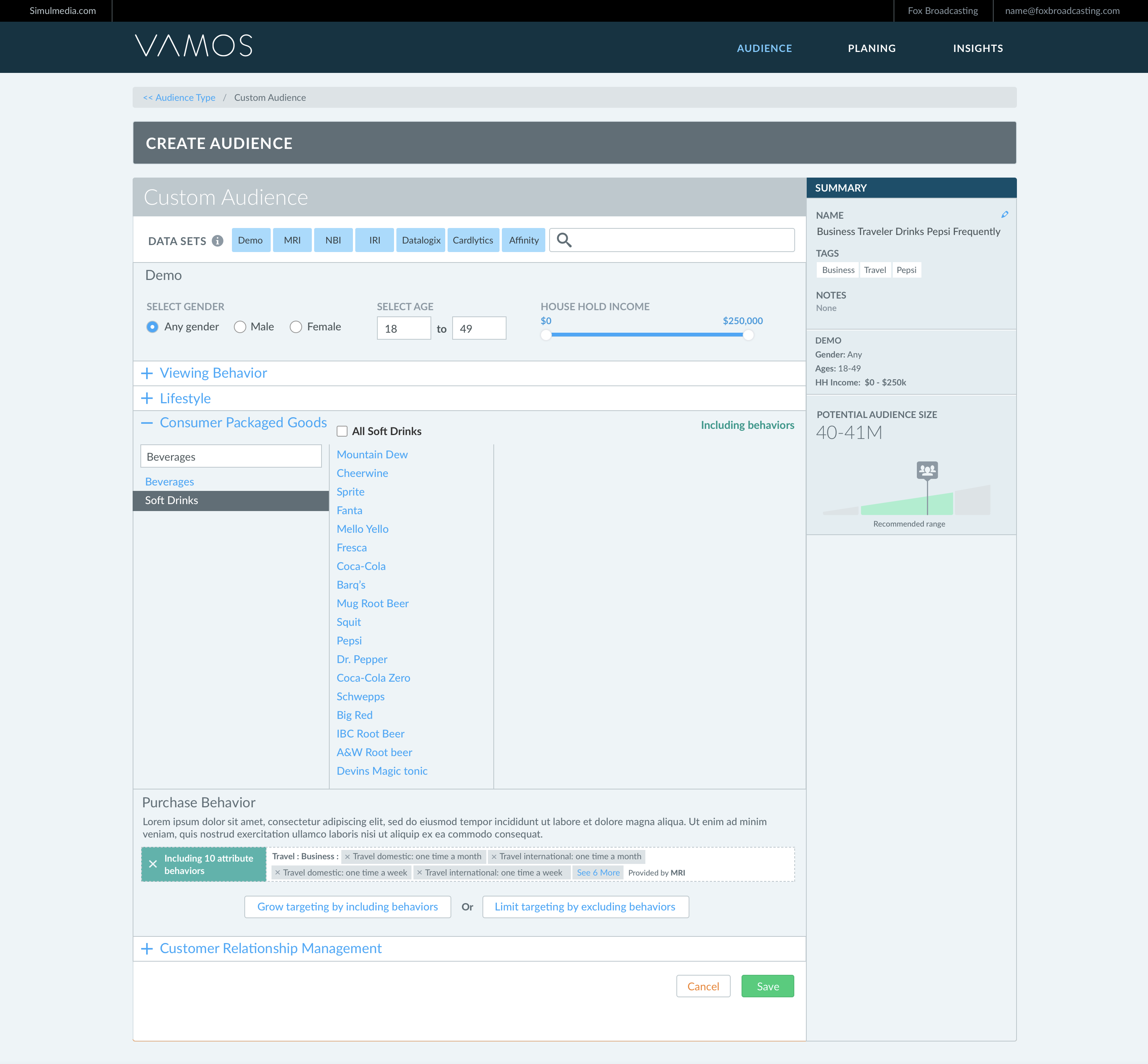Click the audience size people marker icon
The image size is (1148, 1064).
927,470
